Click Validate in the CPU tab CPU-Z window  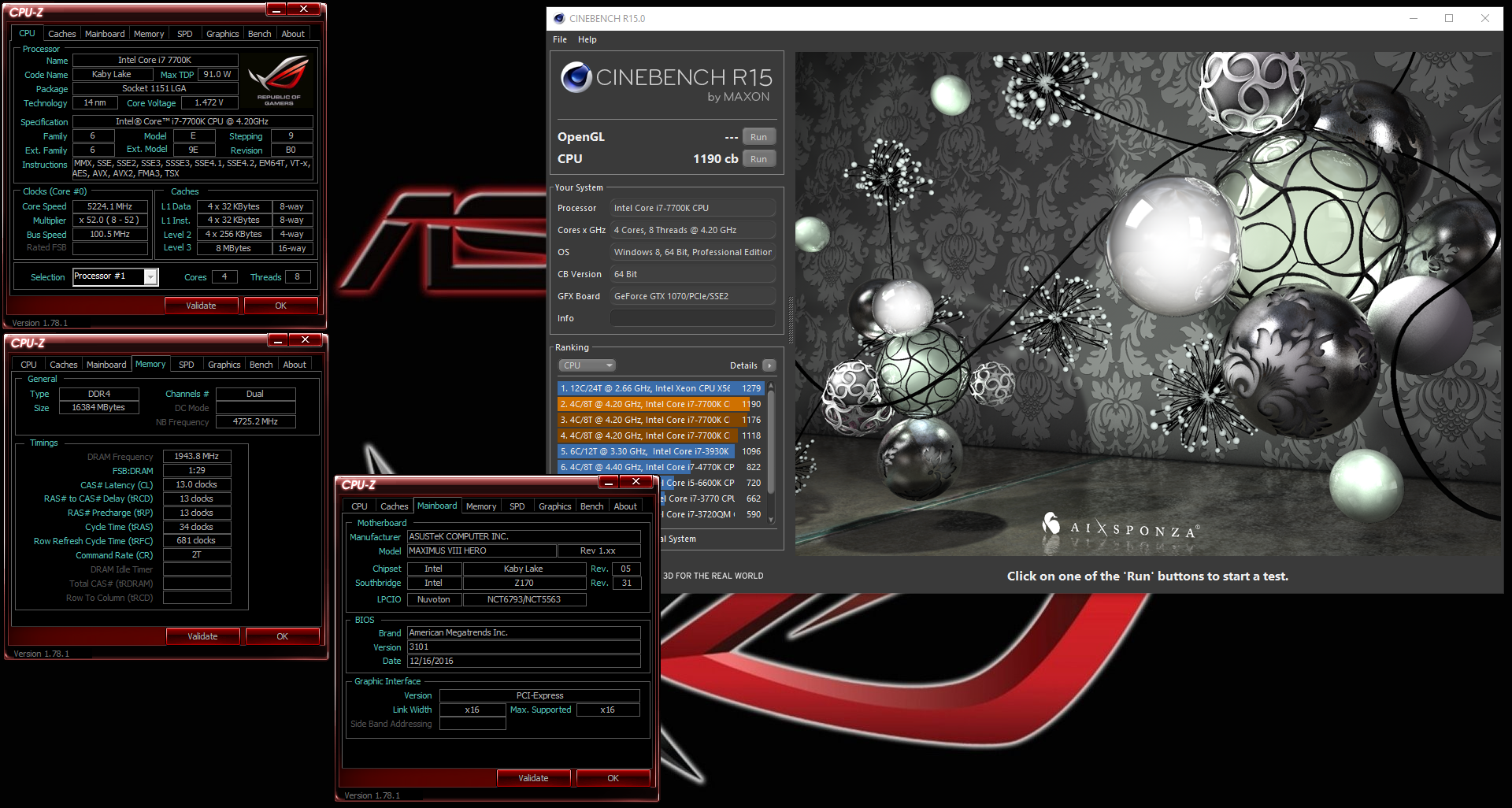[201, 306]
